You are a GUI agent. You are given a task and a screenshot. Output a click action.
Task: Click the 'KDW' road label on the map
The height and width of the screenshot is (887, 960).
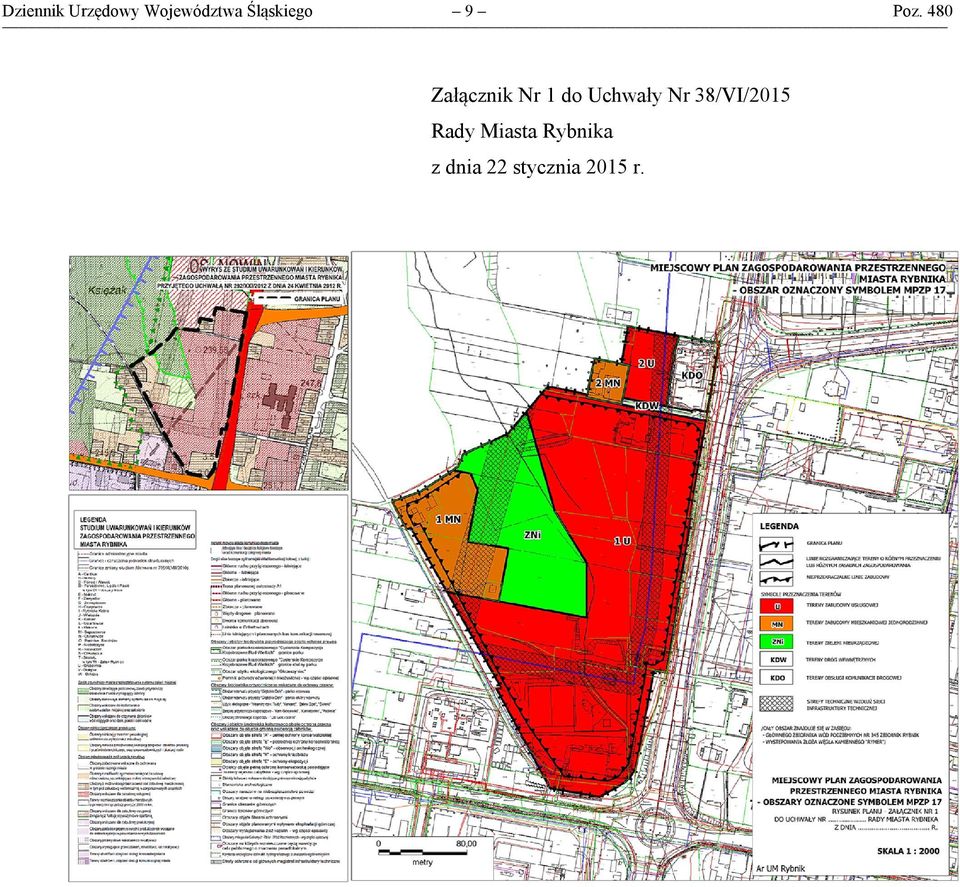(x=647, y=406)
